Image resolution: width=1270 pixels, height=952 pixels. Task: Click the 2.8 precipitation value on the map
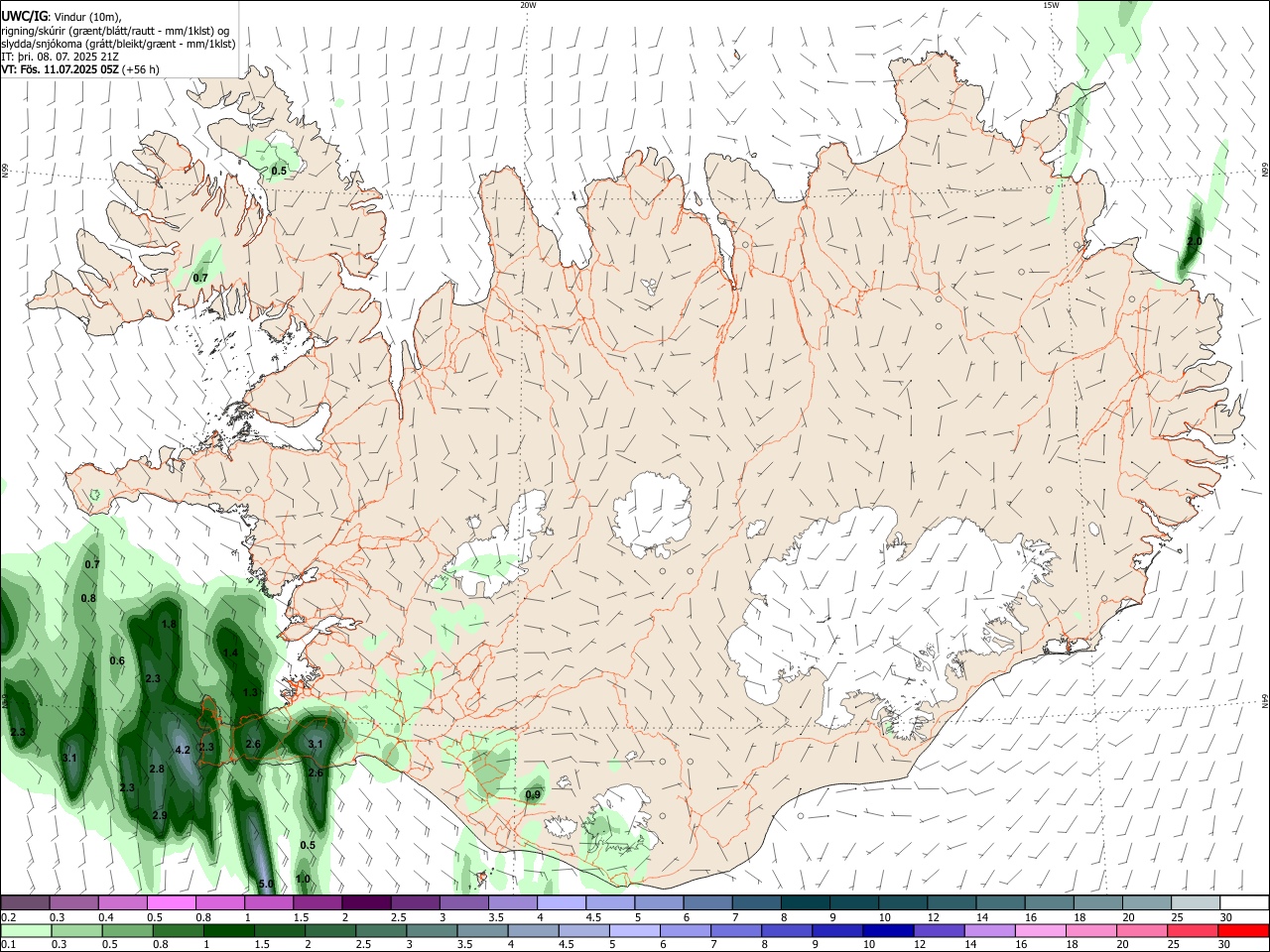[157, 769]
